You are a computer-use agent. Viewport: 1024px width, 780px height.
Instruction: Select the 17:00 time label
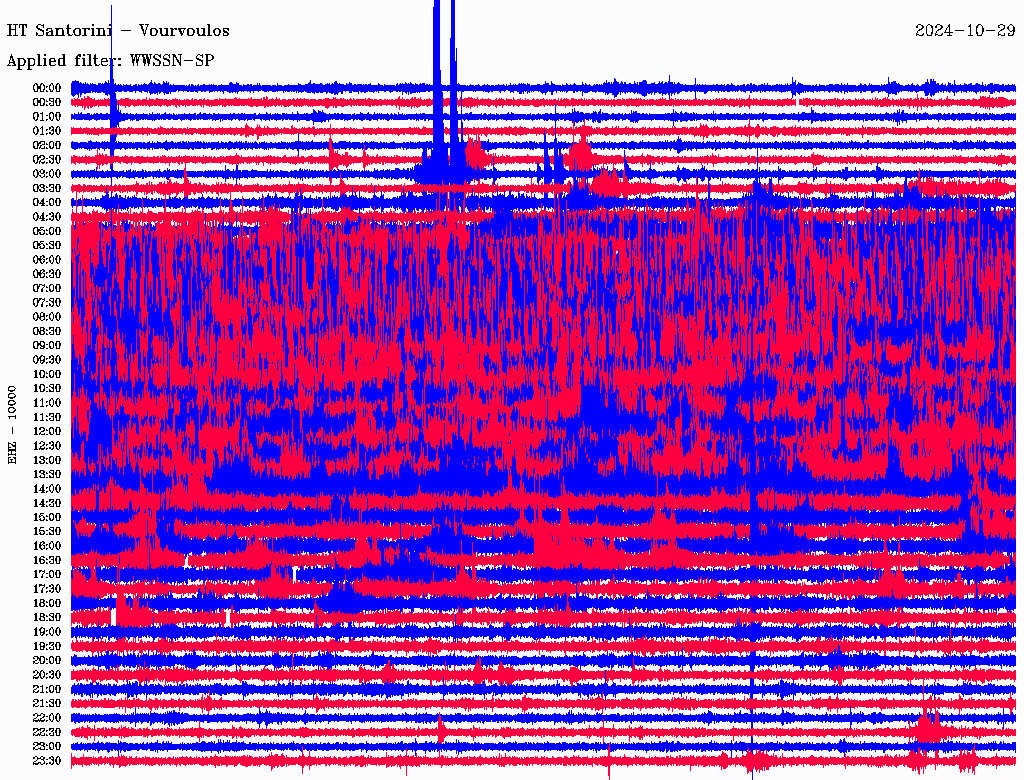click(46, 574)
